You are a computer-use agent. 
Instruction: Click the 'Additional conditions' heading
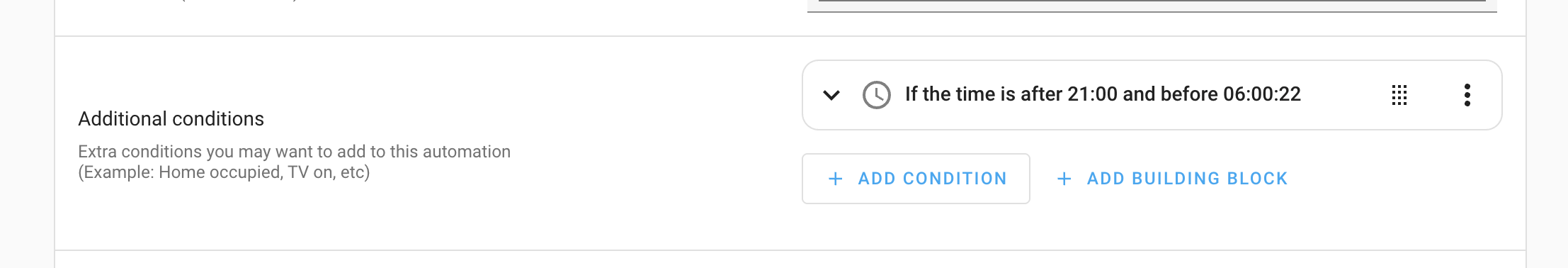171,119
